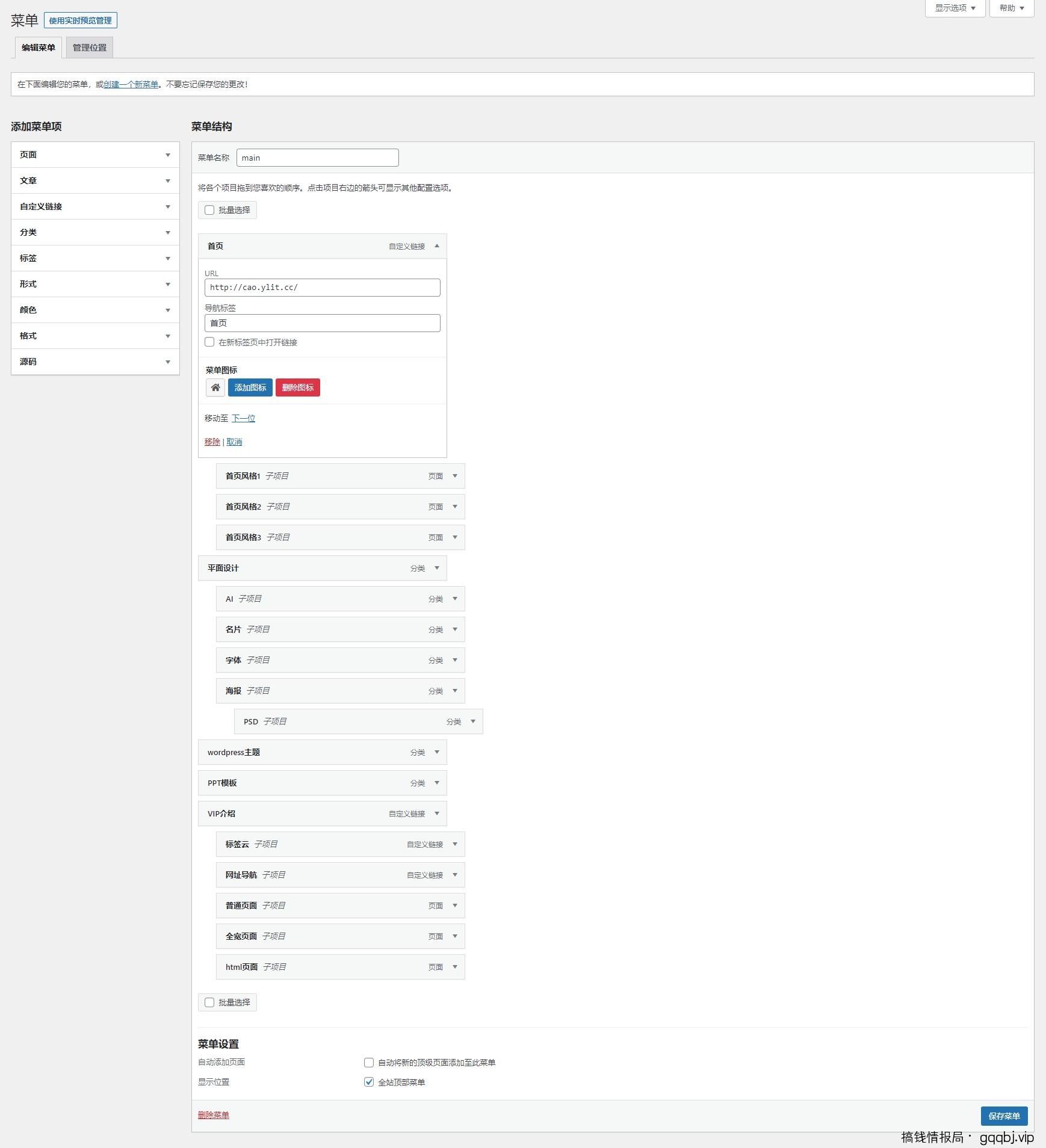Click the 保存菜单 button
Image resolution: width=1046 pixels, height=1148 pixels.
1003,1116
